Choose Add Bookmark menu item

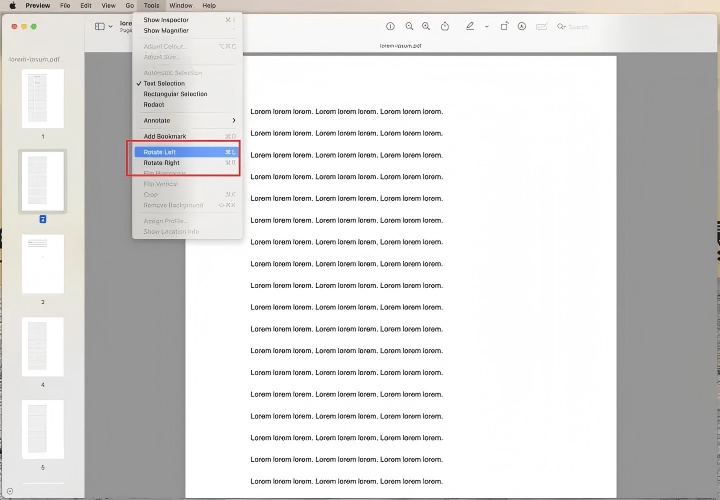coord(187,136)
